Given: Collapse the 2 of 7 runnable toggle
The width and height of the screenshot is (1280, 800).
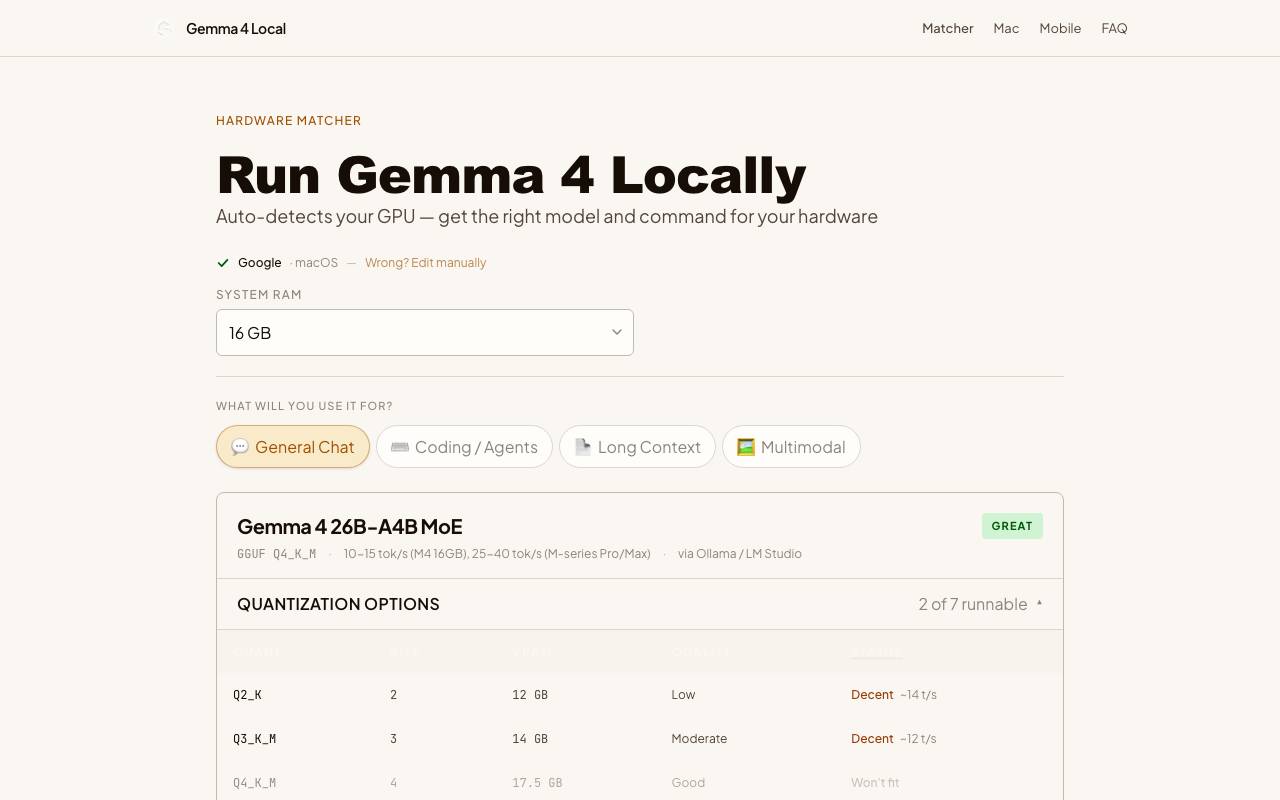Looking at the screenshot, I should pyautogui.click(x=981, y=604).
